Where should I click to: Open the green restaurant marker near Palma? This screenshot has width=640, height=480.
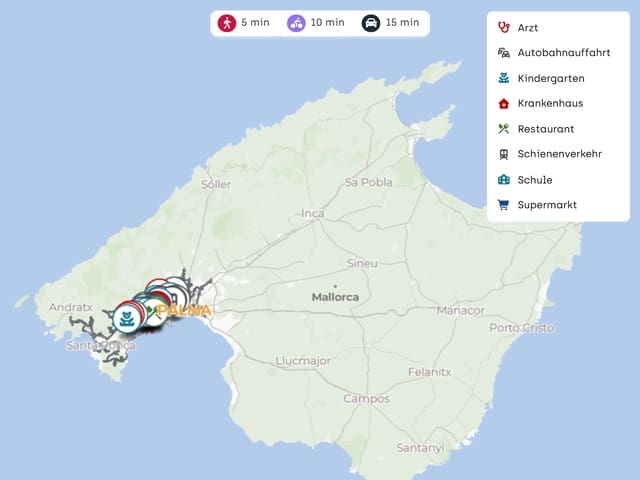pos(154,312)
